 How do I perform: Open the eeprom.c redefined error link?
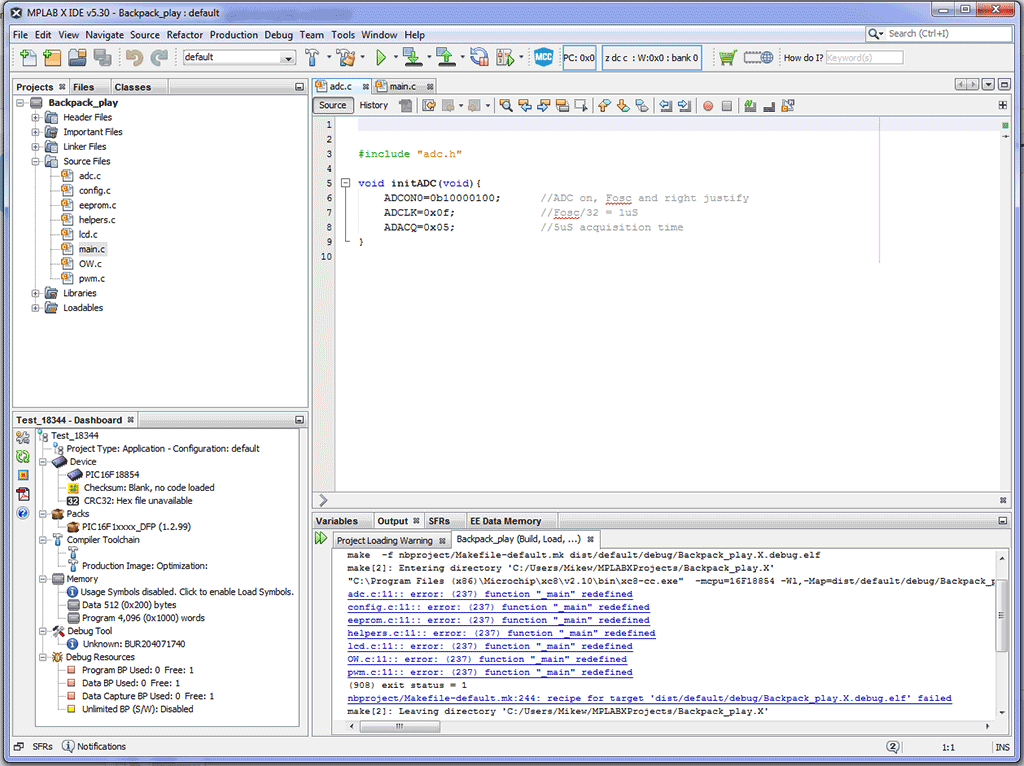pos(498,620)
